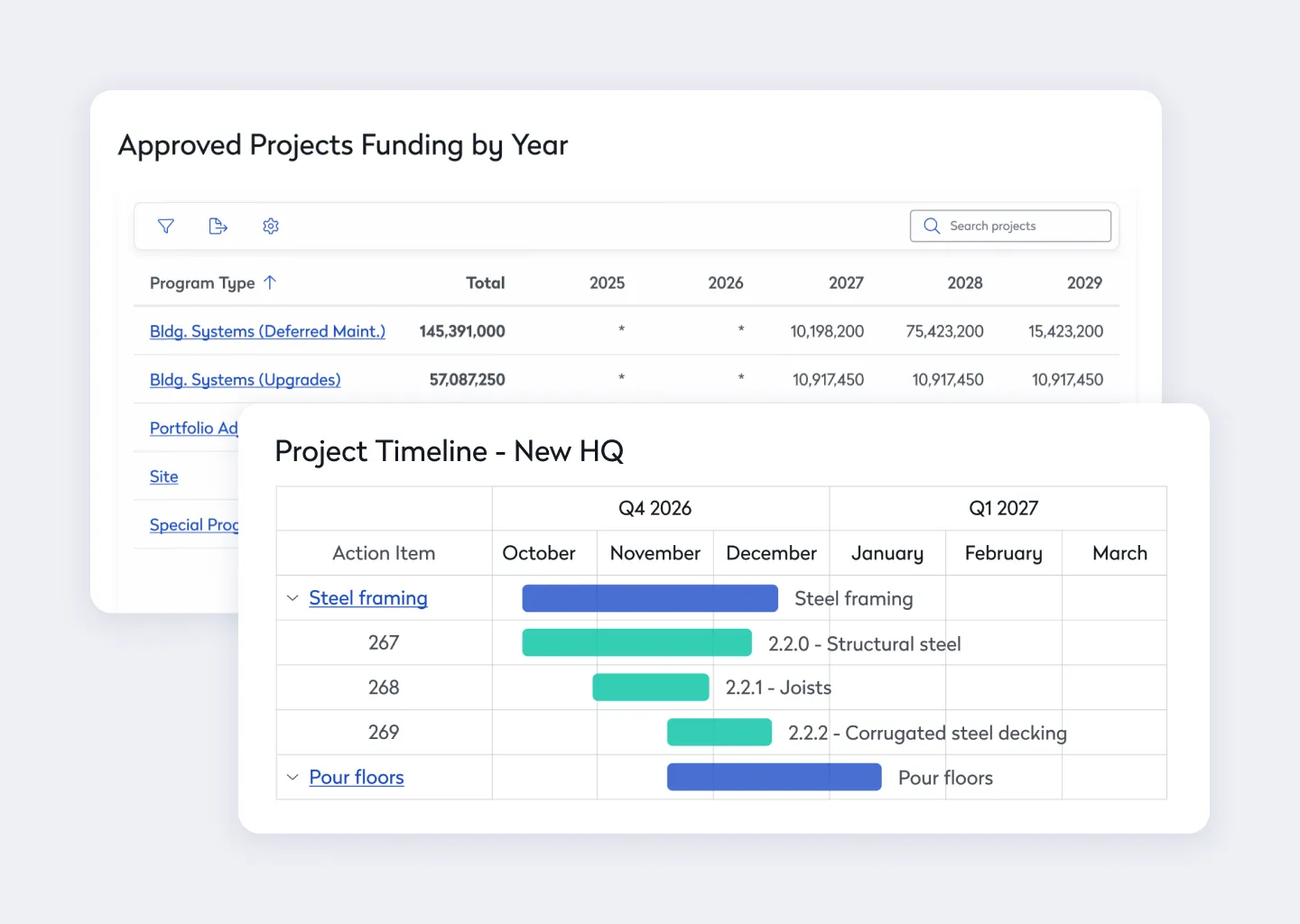The width and height of the screenshot is (1300, 924).
Task: Select the teal 2.2.0 Structural steel bar
Action: pos(636,642)
